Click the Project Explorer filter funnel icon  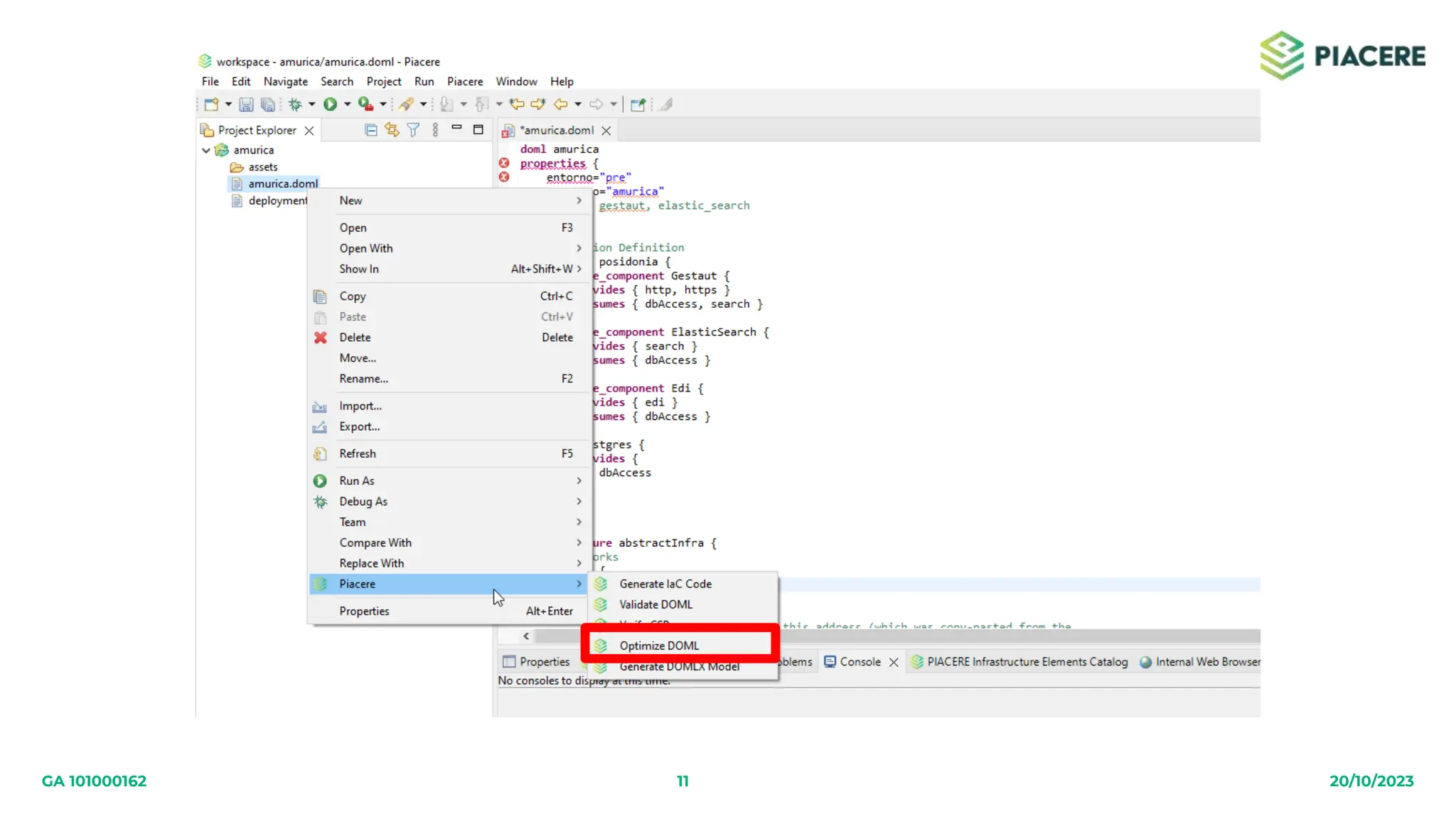413,129
